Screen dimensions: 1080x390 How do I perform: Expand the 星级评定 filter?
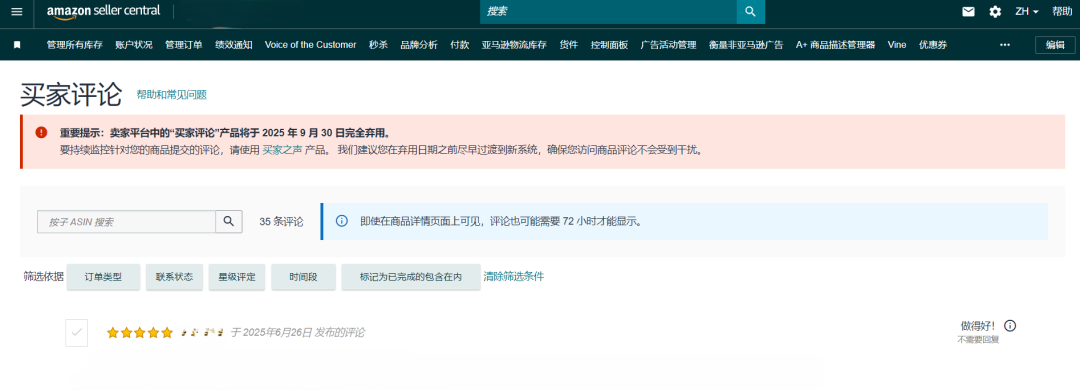(x=237, y=277)
